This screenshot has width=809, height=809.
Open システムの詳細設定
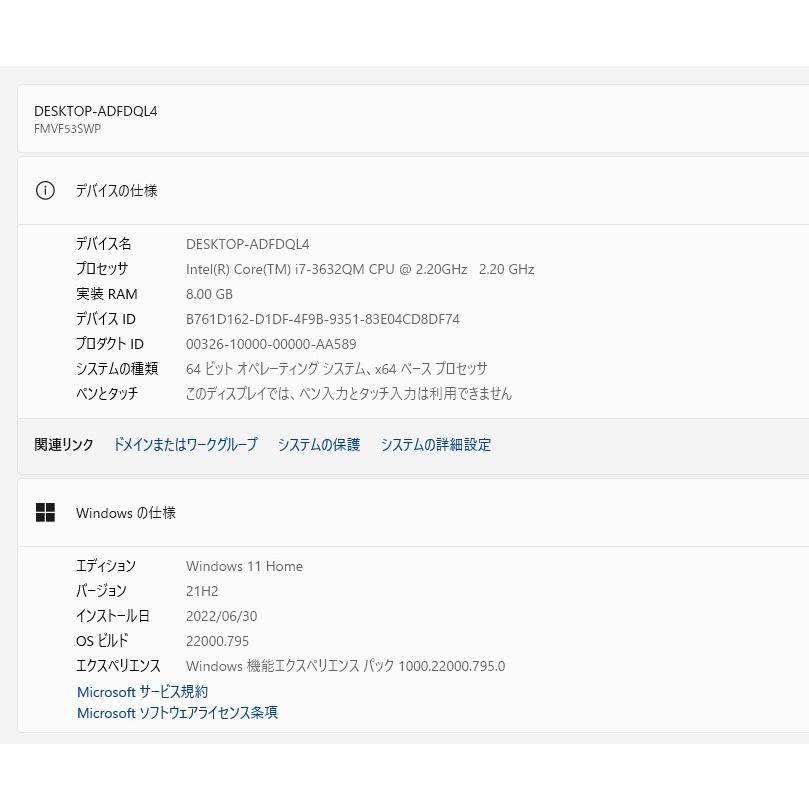coord(436,445)
